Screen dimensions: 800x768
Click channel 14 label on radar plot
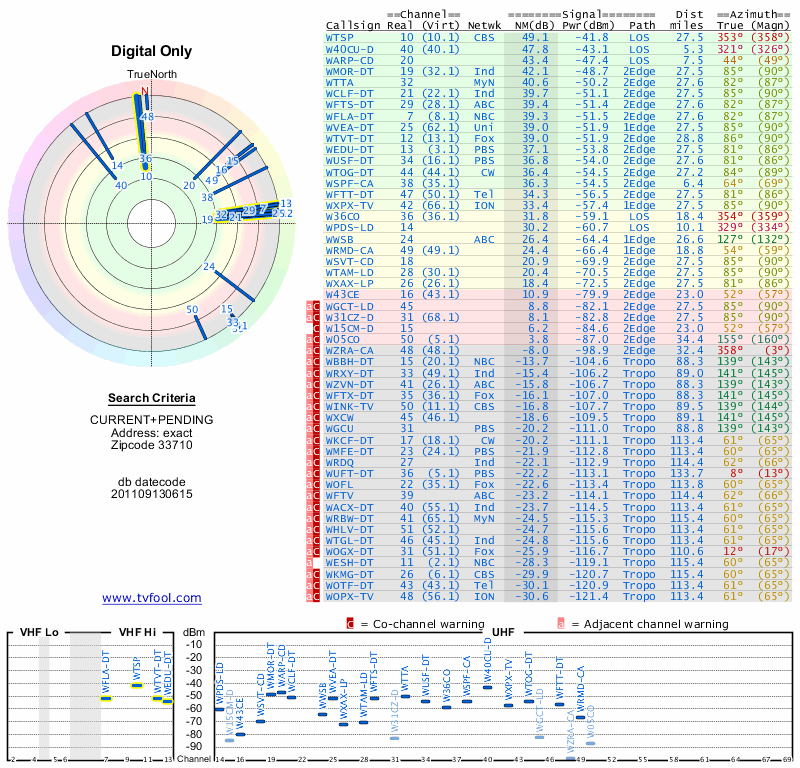click(117, 165)
